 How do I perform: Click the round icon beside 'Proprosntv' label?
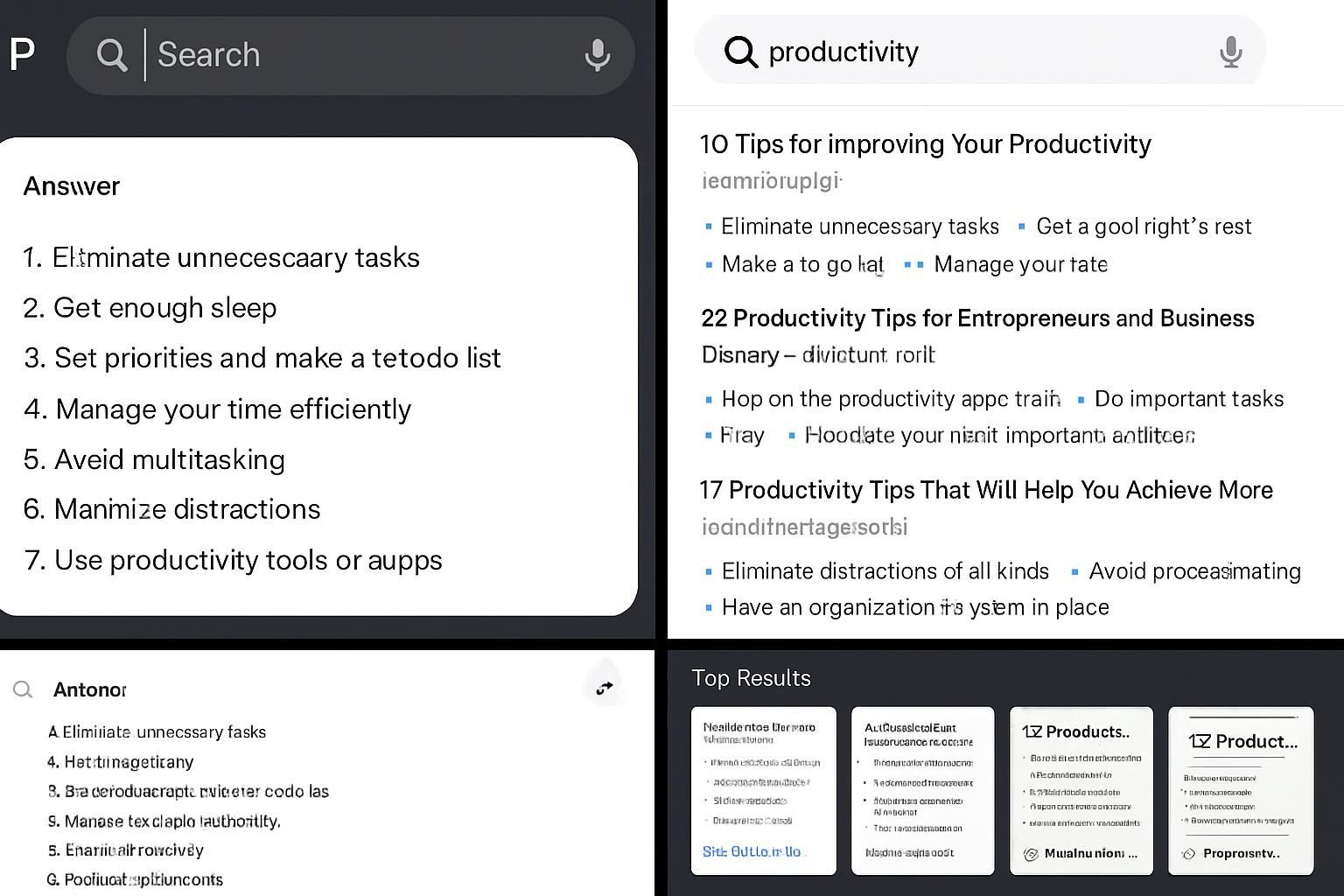click(1188, 854)
